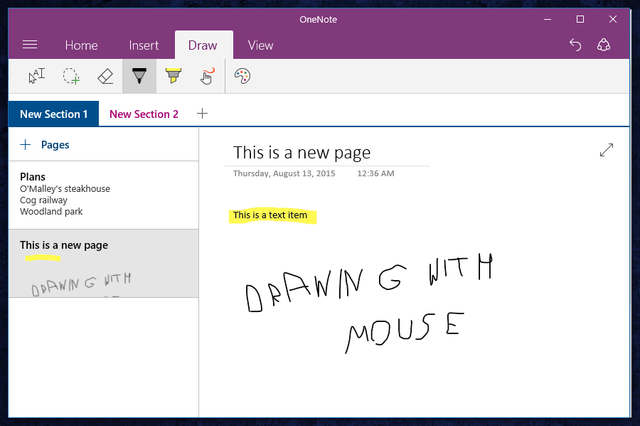
Task: Open the Insert tab
Action: (x=144, y=45)
